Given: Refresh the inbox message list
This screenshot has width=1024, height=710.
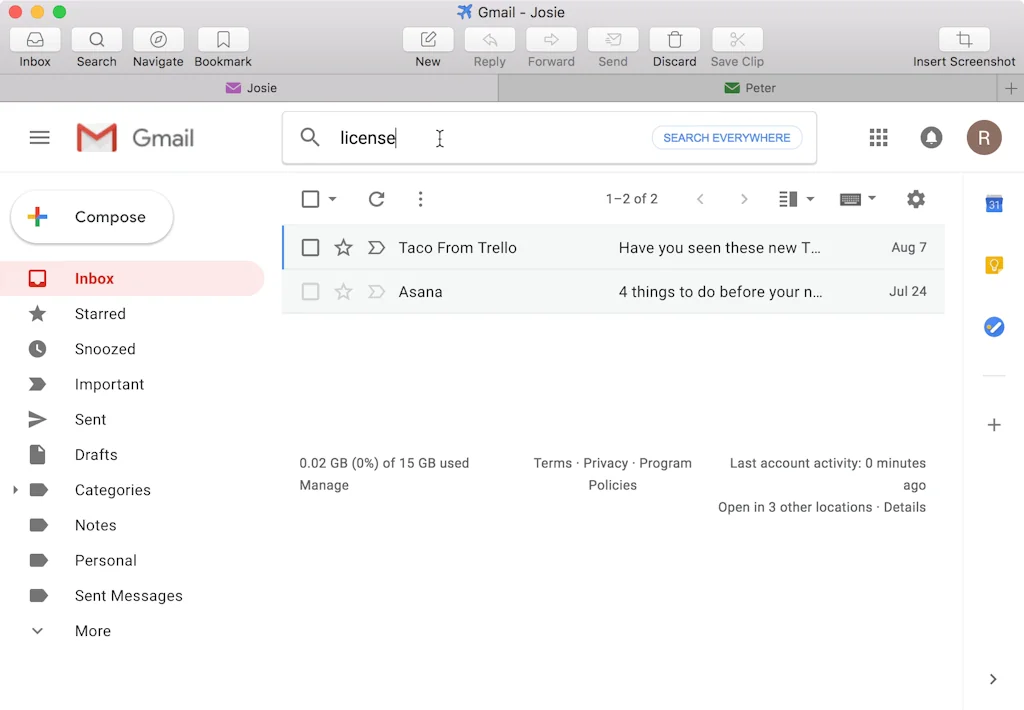Looking at the screenshot, I should coord(376,199).
